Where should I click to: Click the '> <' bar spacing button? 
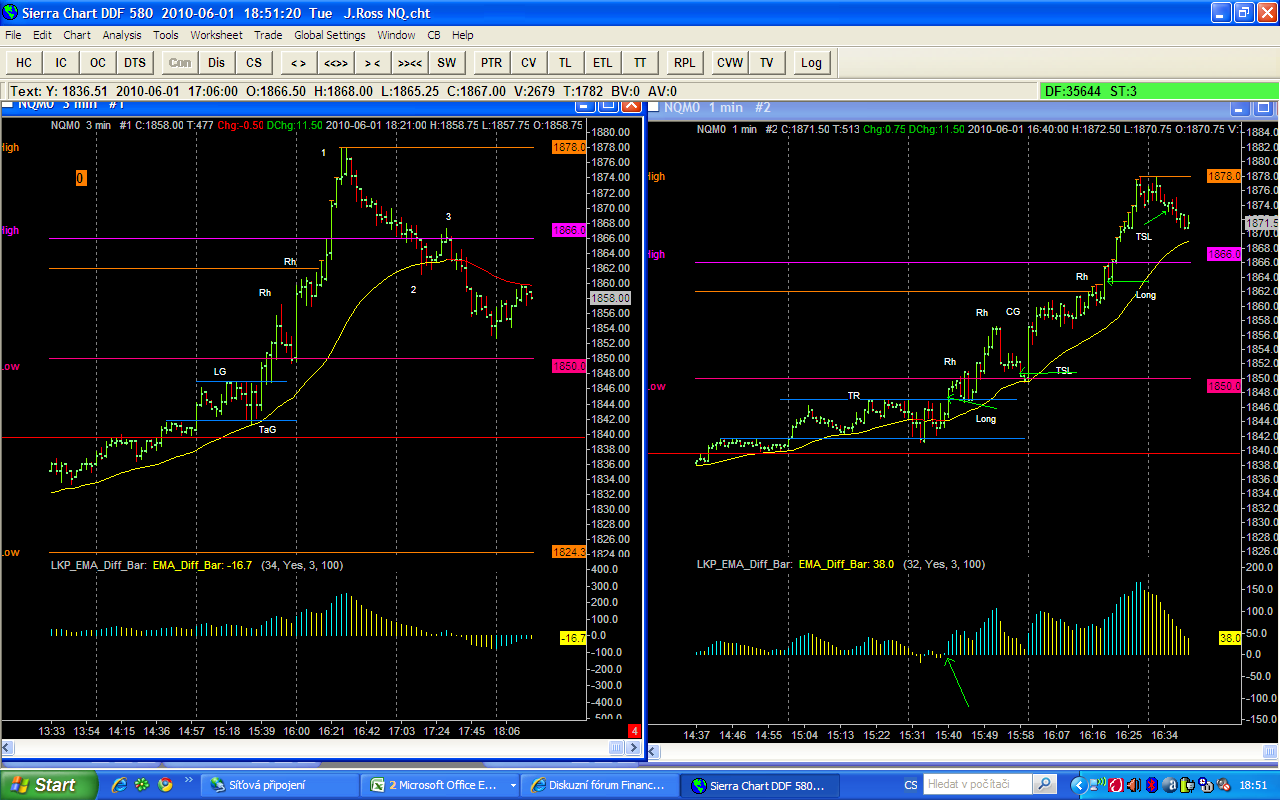(372, 62)
